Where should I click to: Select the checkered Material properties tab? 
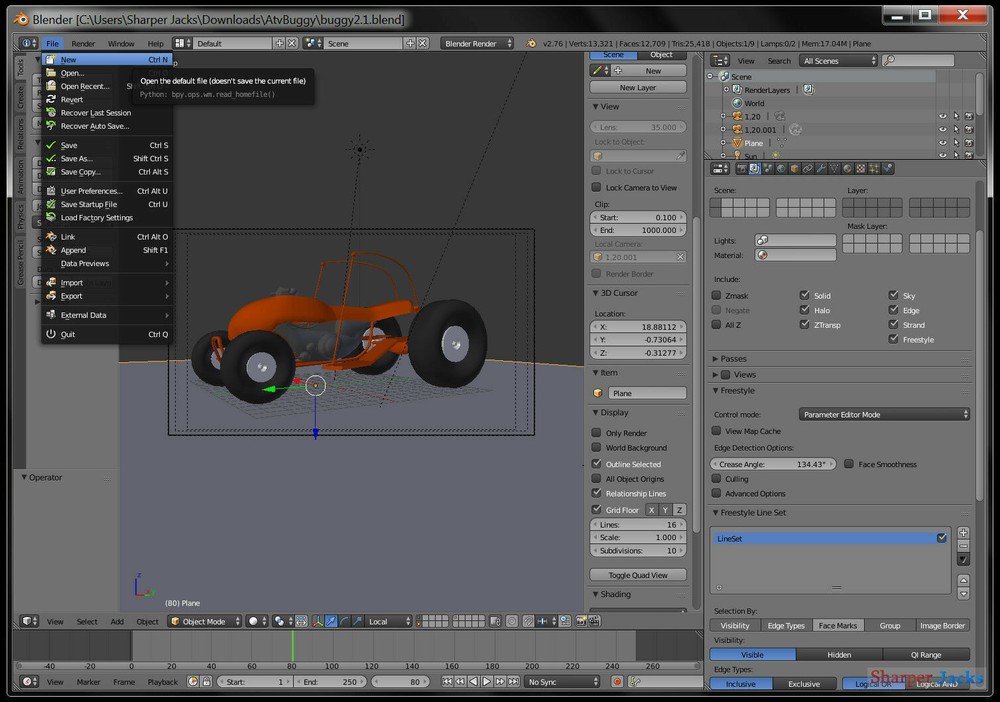point(860,167)
